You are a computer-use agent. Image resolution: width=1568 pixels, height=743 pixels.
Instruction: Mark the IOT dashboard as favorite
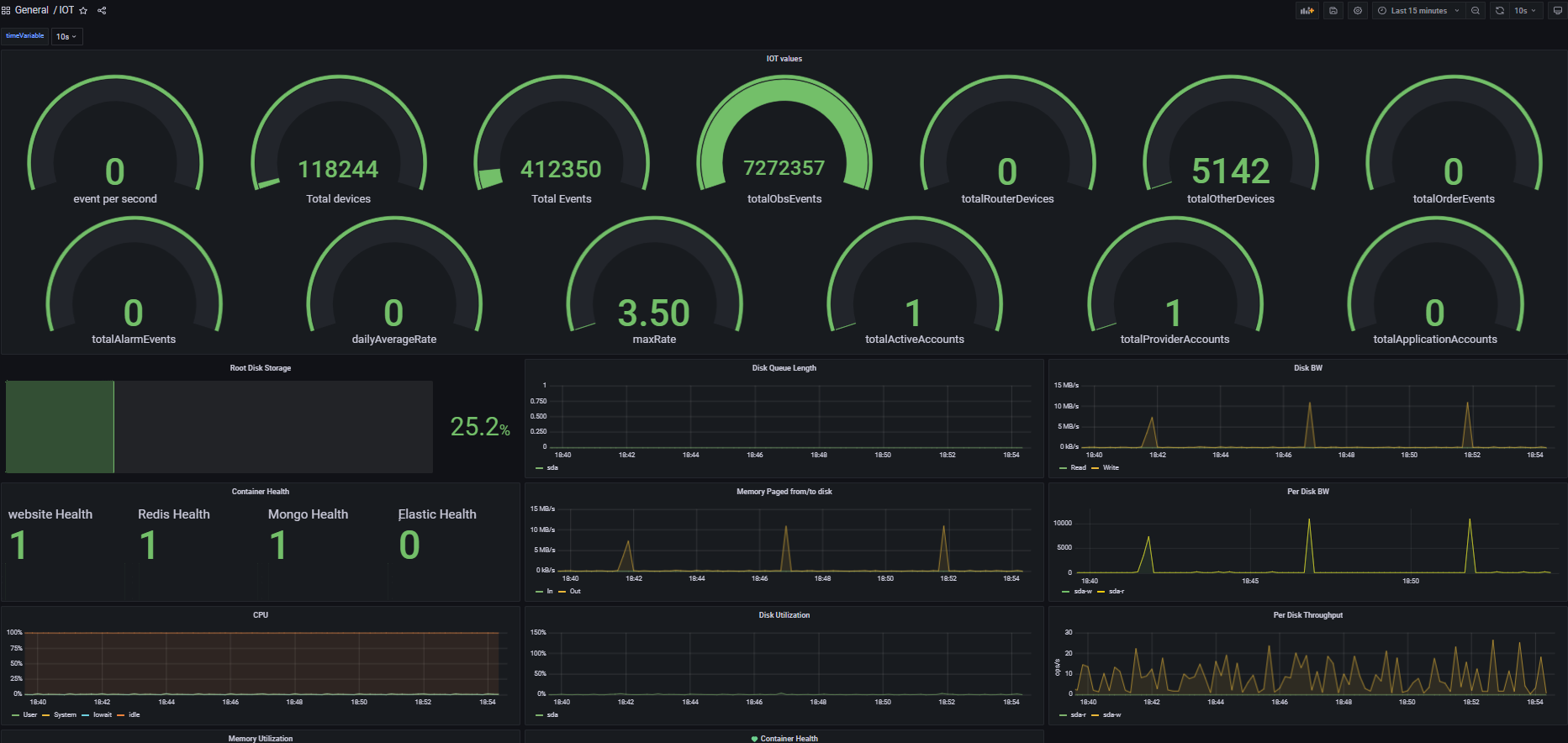pyautogui.click(x=83, y=11)
